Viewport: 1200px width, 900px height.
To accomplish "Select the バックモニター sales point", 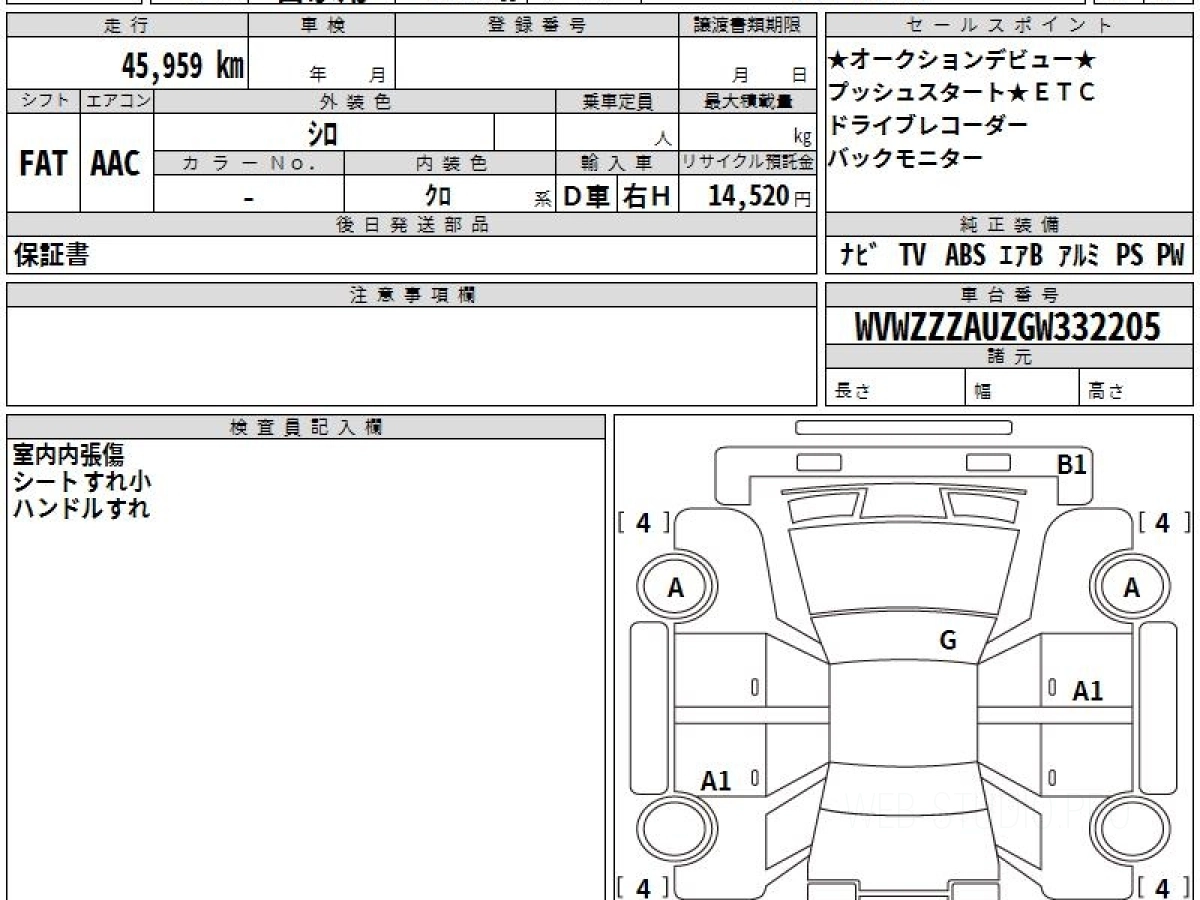I will (x=906, y=157).
